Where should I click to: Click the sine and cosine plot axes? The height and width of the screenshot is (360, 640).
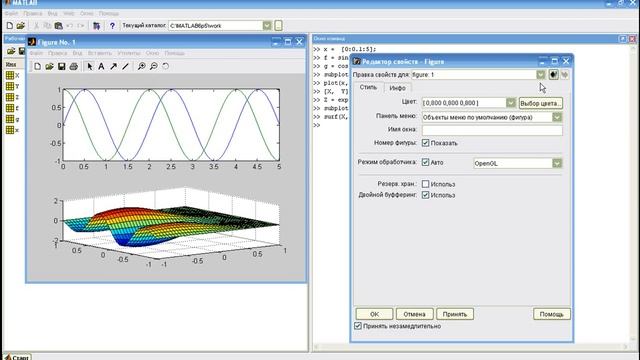tap(171, 125)
